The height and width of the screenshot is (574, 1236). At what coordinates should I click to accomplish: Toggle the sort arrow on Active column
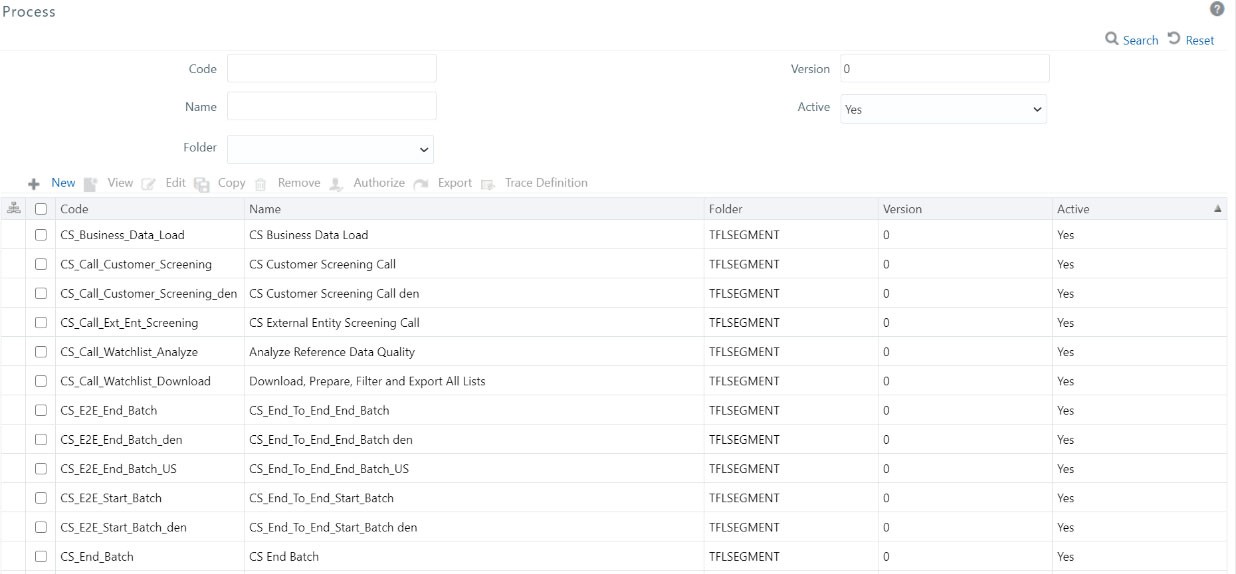tap(1218, 209)
